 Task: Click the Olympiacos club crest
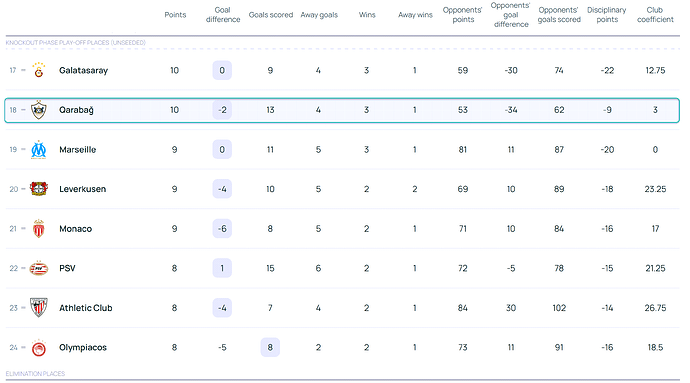[x=39, y=347]
